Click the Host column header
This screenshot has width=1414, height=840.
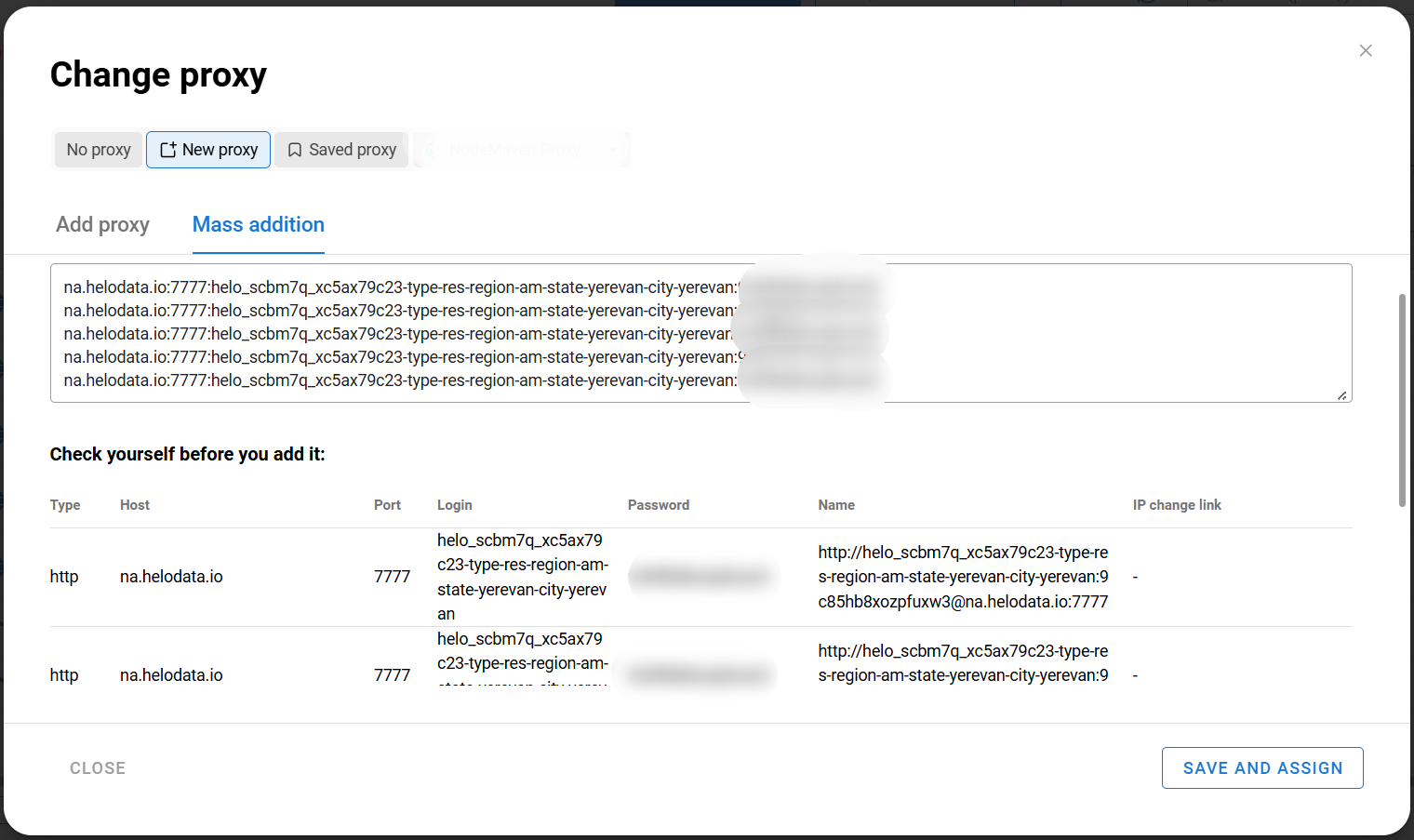pyautogui.click(x=135, y=505)
